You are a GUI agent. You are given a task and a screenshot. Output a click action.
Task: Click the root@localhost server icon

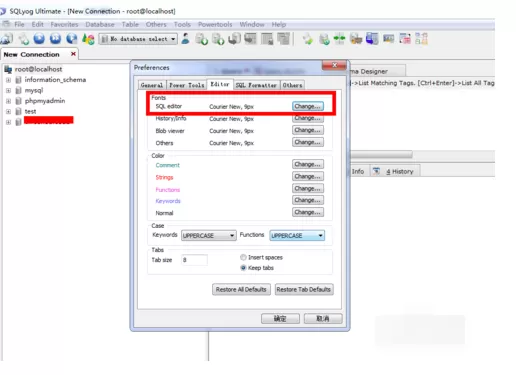pyautogui.click(x=8, y=69)
